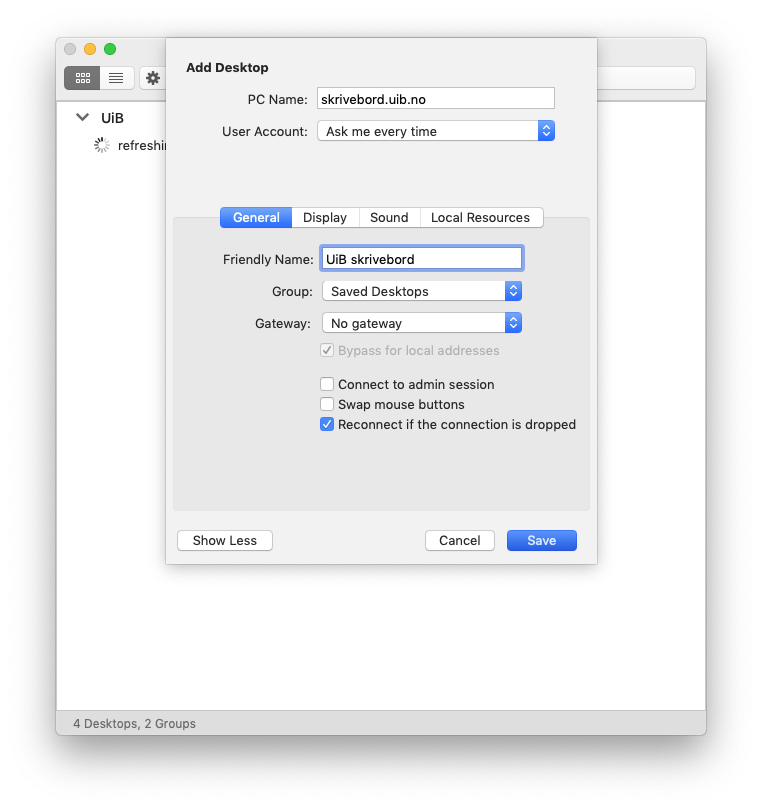Image resolution: width=762 pixels, height=809 pixels.
Task: Switch to list view icon
Action: pos(116,78)
